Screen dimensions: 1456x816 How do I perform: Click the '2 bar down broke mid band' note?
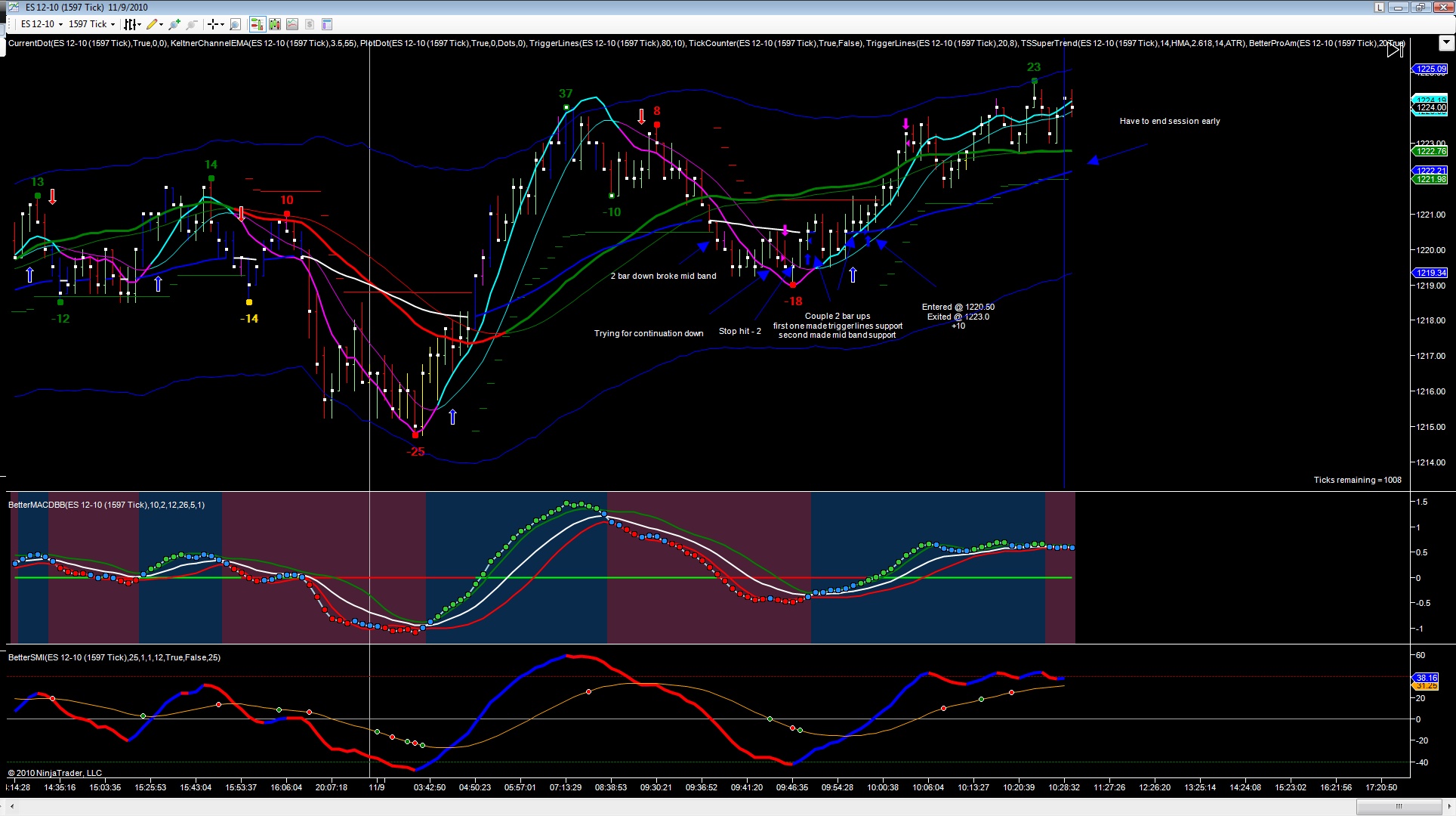[663, 276]
